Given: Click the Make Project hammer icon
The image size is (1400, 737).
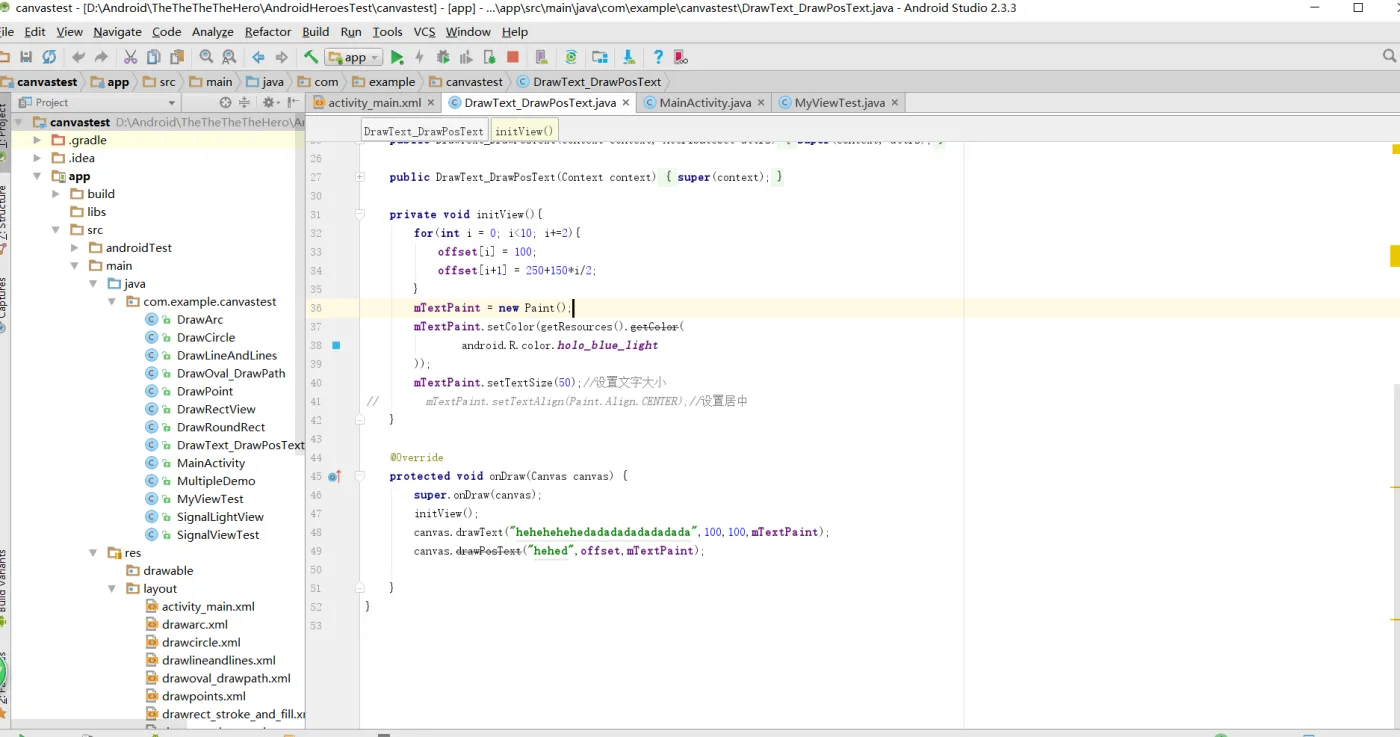Looking at the screenshot, I should [x=311, y=57].
